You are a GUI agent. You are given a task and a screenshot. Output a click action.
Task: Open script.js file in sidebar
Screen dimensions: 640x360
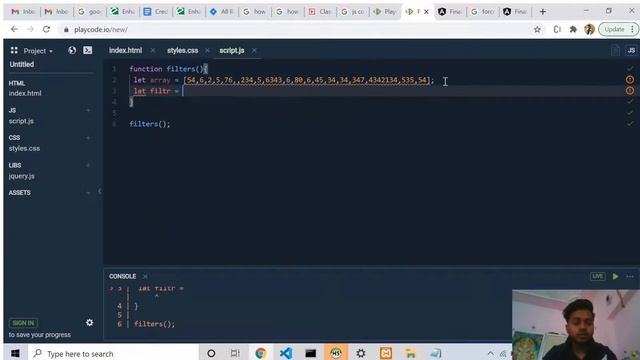click(x=21, y=121)
